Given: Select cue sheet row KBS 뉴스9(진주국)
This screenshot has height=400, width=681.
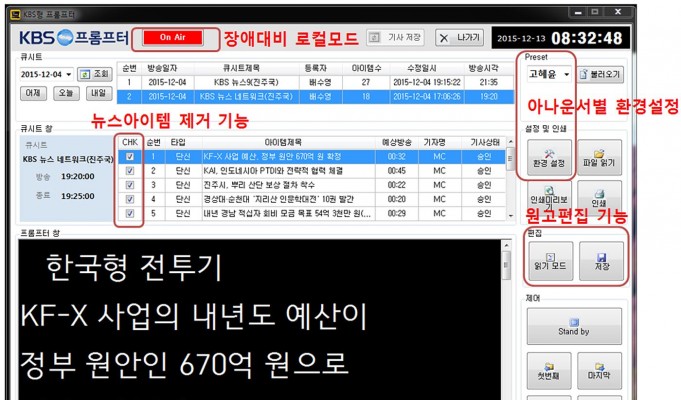Looking at the screenshot, I should 315,82.
